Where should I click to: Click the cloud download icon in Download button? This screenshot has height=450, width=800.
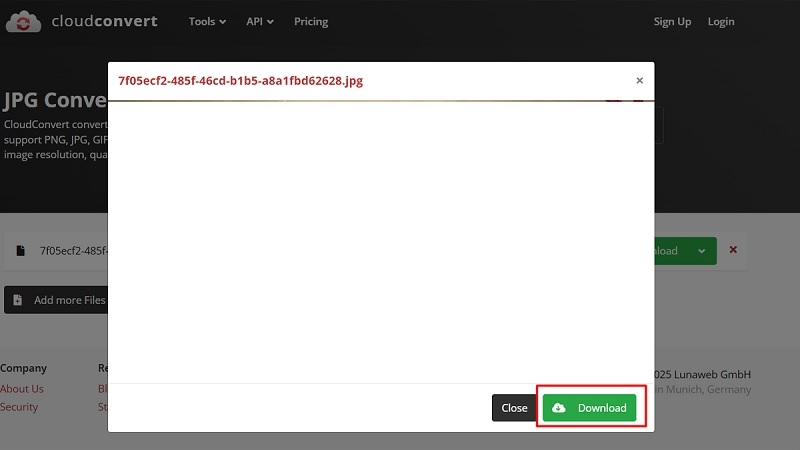(559, 408)
